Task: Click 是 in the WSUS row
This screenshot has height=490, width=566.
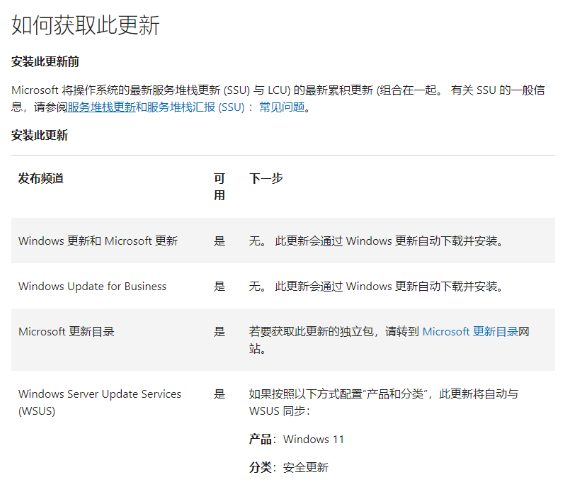Action: pos(219,394)
